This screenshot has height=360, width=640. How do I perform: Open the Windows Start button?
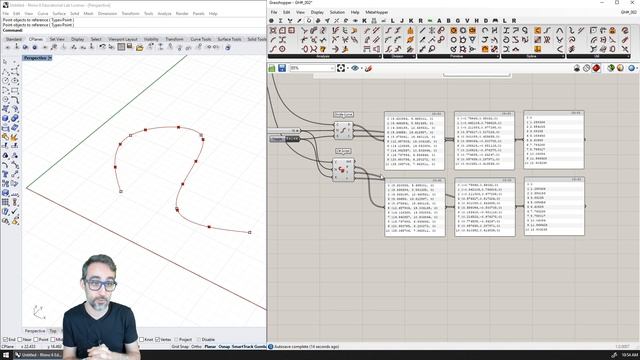click(6, 355)
